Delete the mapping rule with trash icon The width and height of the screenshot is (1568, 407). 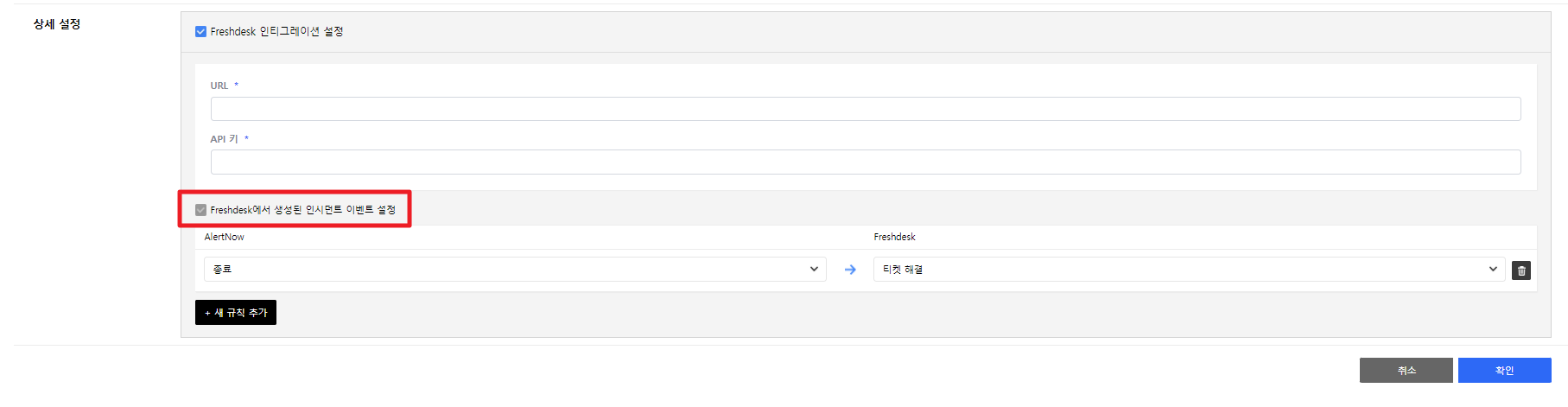point(1521,270)
